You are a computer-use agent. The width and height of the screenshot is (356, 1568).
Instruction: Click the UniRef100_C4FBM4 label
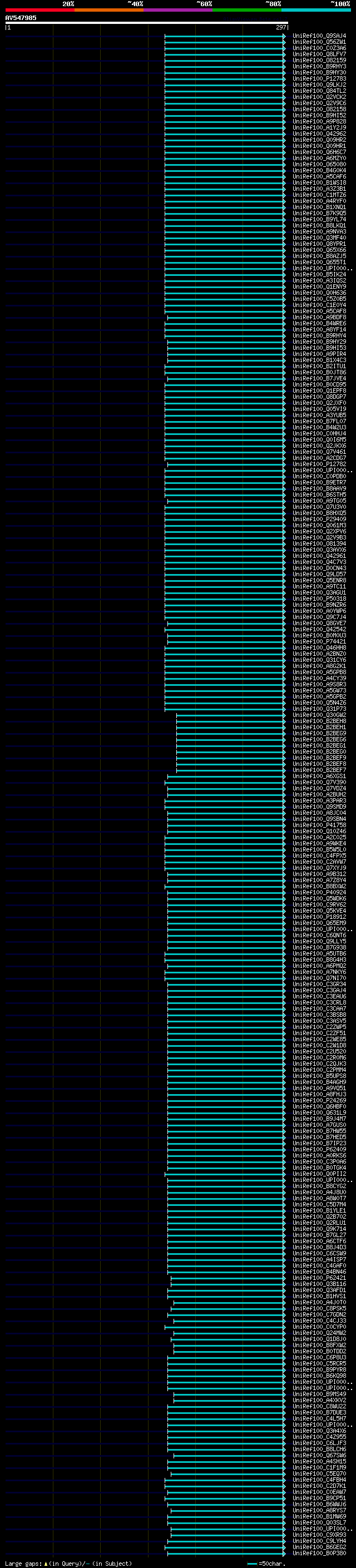[x=319, y=1480]
